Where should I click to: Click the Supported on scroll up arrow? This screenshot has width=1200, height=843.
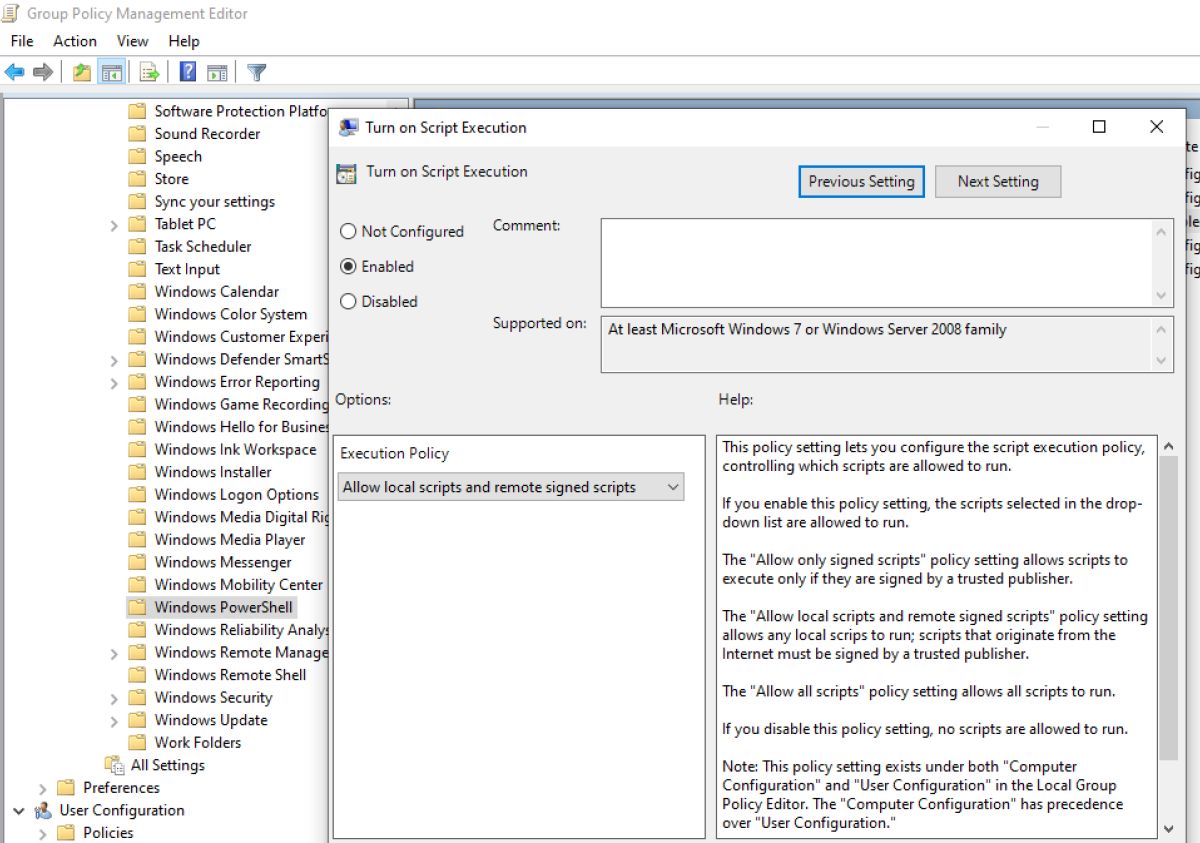coord(1162,329)
